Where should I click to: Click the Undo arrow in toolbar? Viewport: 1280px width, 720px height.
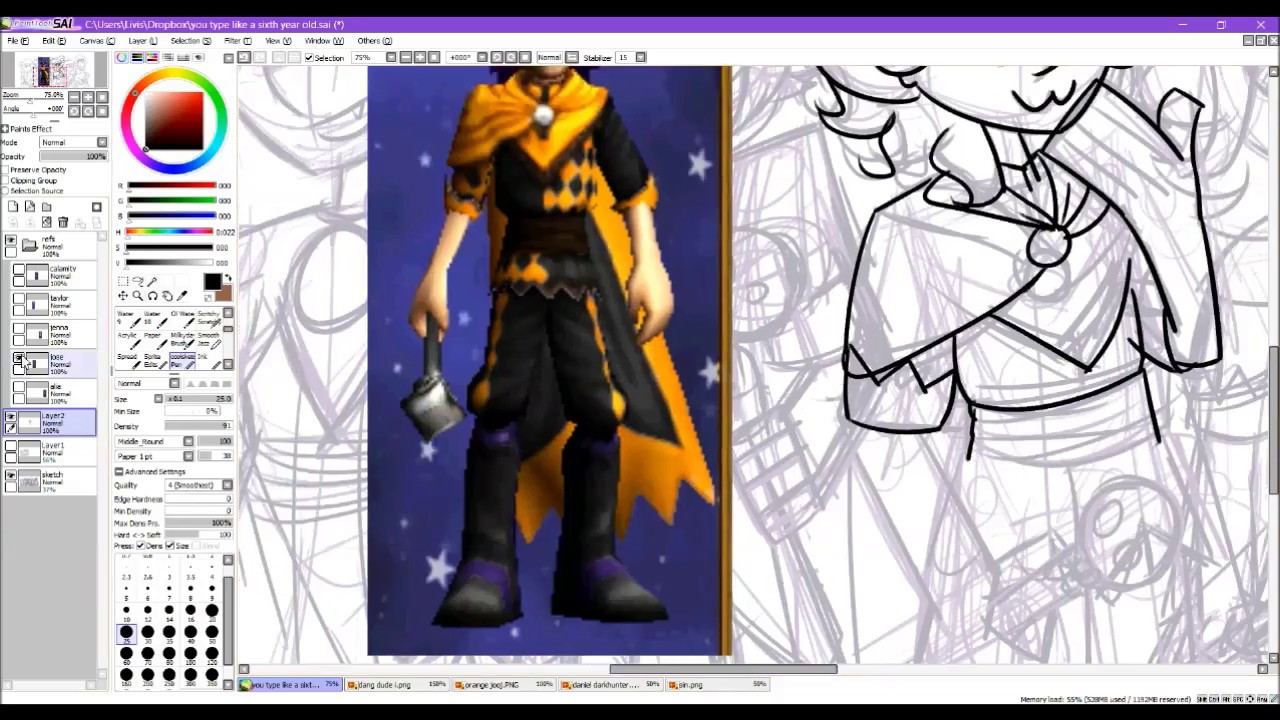243,57
